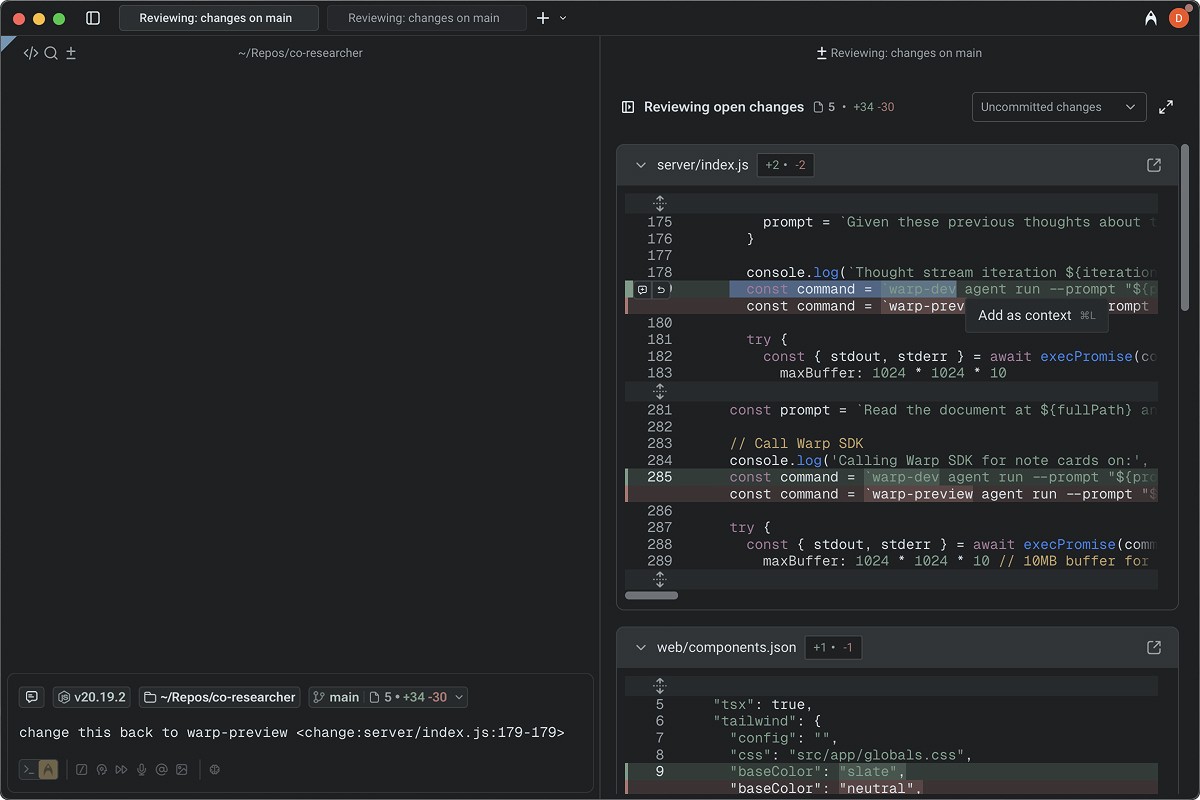1200x800 pixels.
Task: Click the main branch diff chip
Action: pyautogui.click(x=387, y=697)
